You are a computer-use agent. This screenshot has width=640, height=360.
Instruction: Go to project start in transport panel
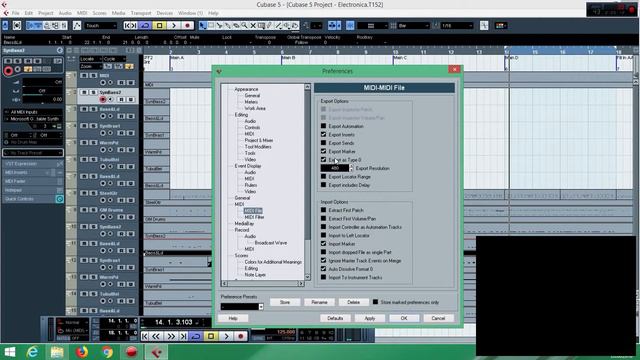coord(145,336)
